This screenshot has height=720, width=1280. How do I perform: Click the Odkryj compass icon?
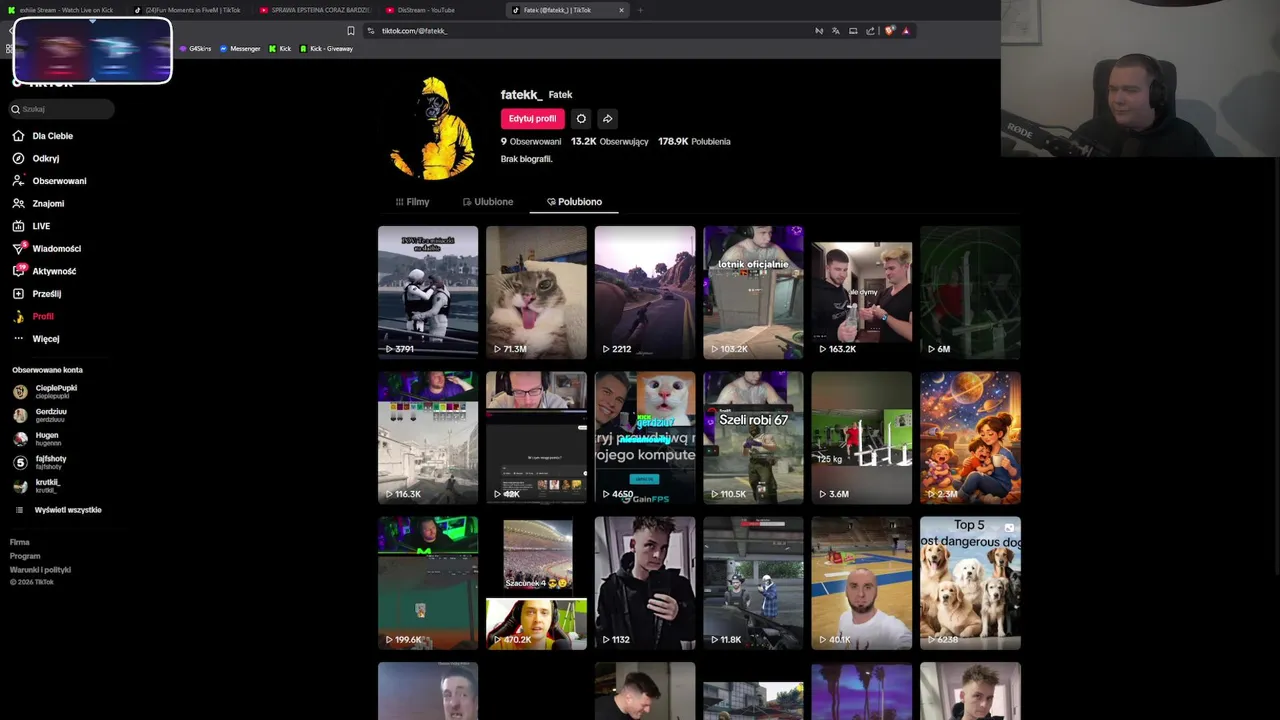18,158
